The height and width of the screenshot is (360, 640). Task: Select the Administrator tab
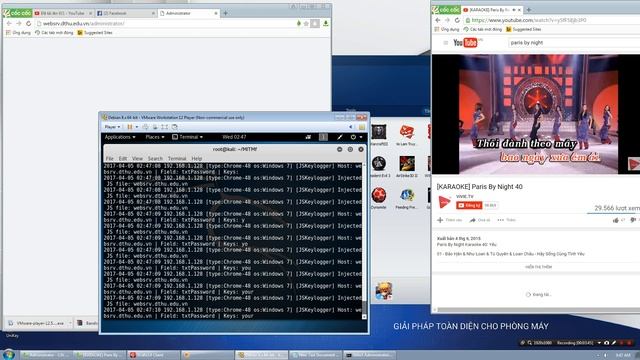click(189, 13)
